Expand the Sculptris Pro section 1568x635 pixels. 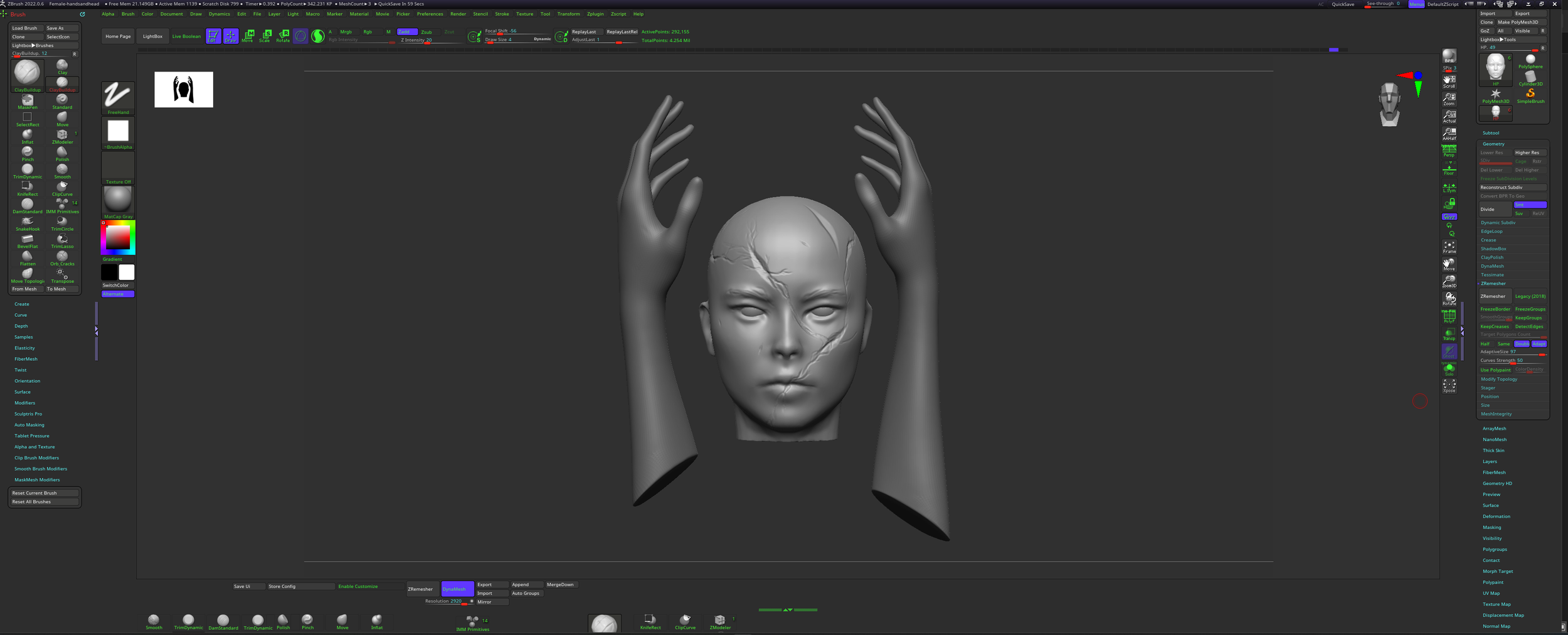pos(28,414)
